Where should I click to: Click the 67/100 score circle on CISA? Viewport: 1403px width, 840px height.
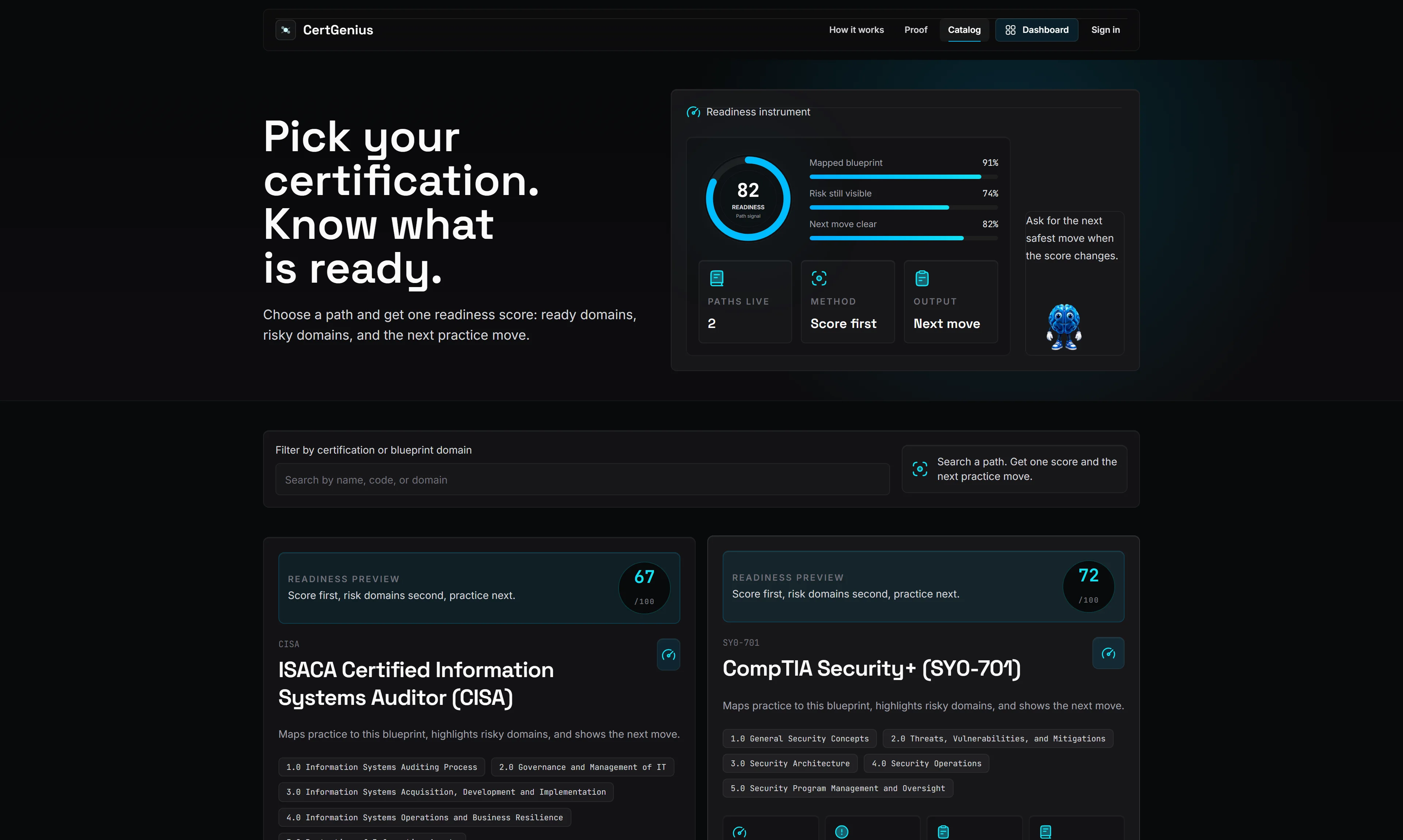click(644, 588)
